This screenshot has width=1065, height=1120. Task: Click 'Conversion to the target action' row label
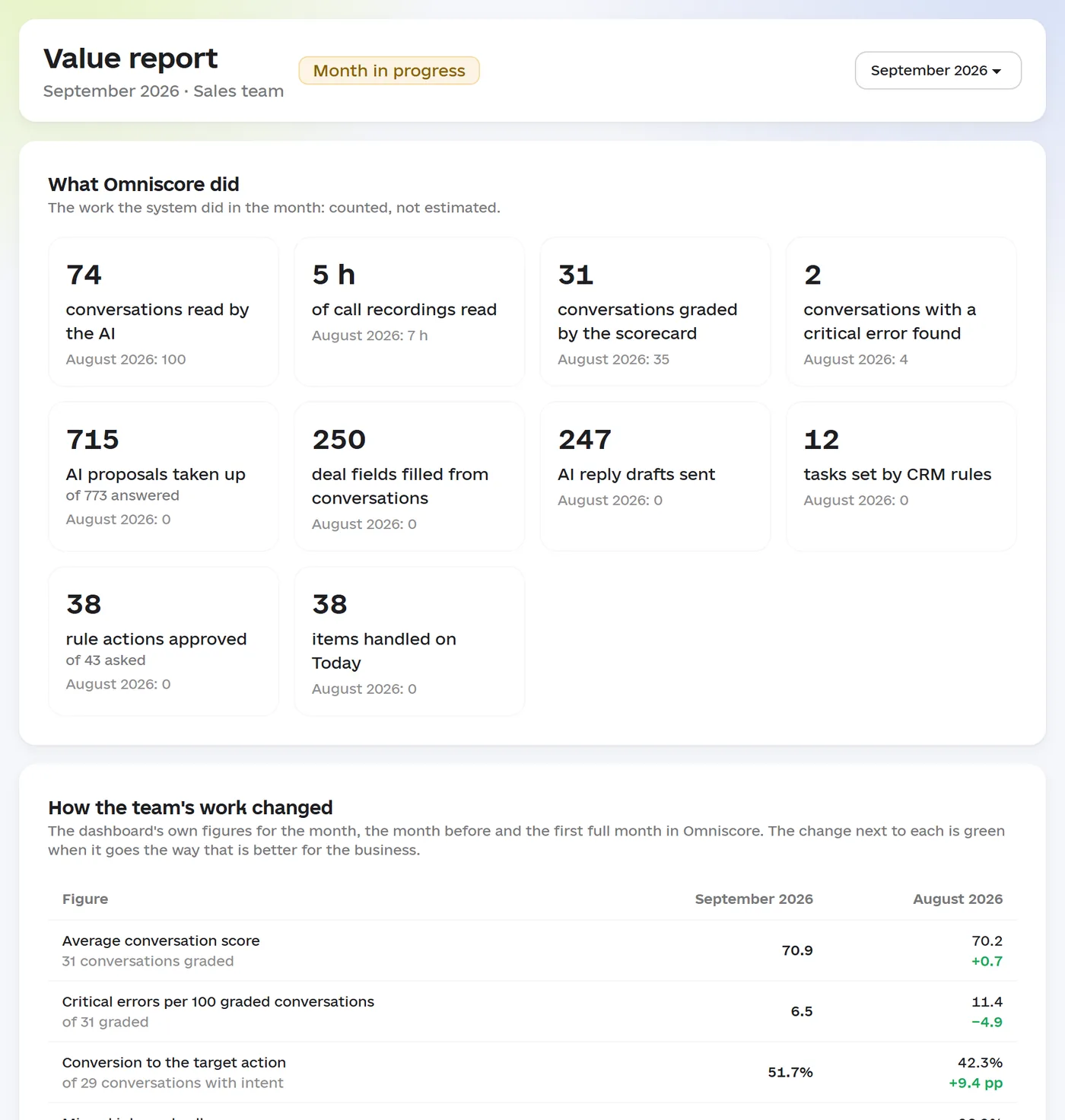tap(174, 1062)
